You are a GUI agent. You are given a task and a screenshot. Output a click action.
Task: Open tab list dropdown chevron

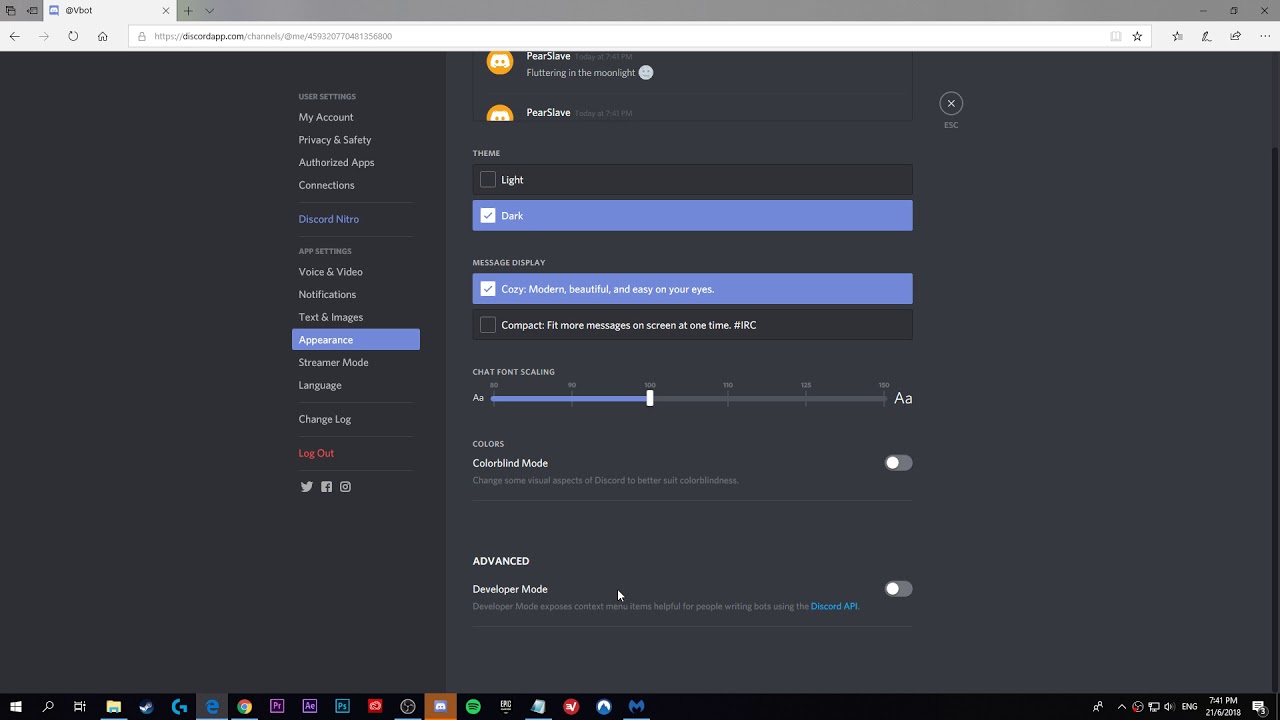click(x=209, y=11)
